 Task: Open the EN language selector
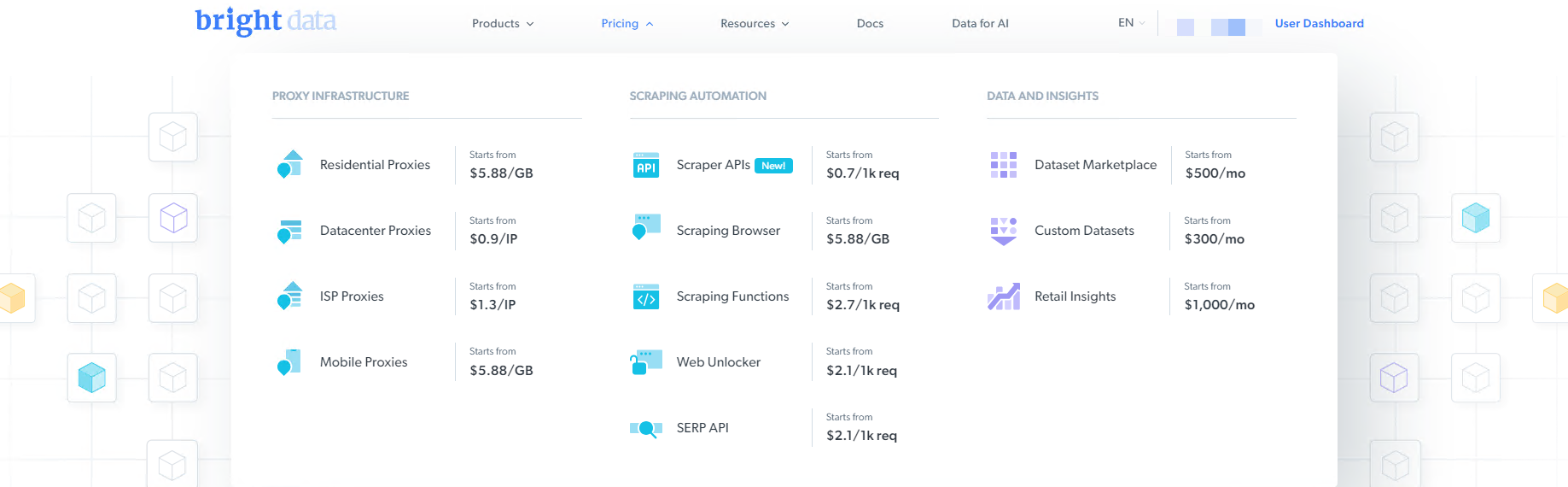(1131, 23)
